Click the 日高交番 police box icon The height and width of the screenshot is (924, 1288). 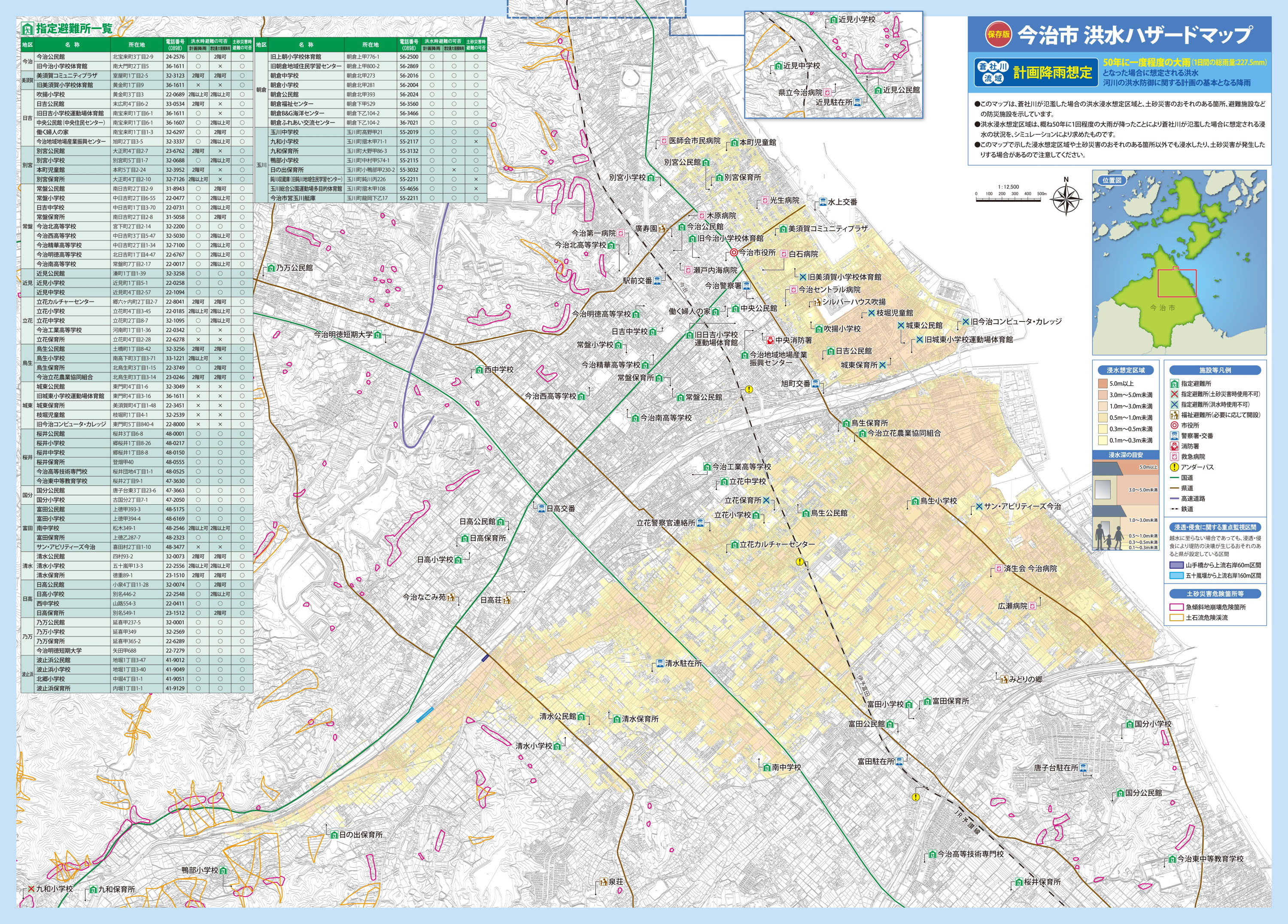tap(542, 509)
